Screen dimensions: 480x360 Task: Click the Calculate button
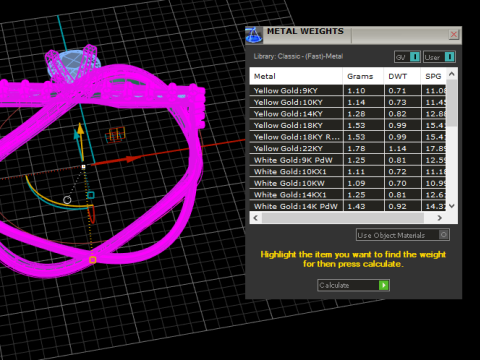(x=353, y=285)
